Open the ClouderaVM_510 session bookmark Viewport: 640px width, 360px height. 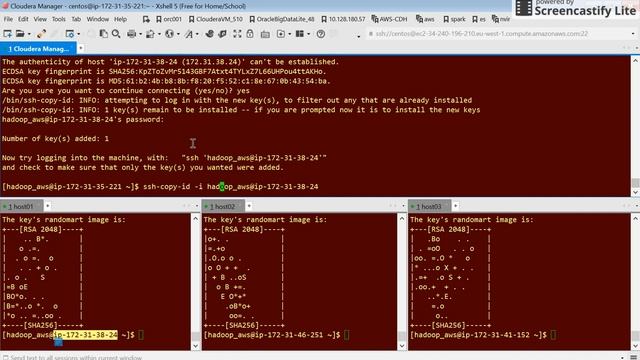216,19
